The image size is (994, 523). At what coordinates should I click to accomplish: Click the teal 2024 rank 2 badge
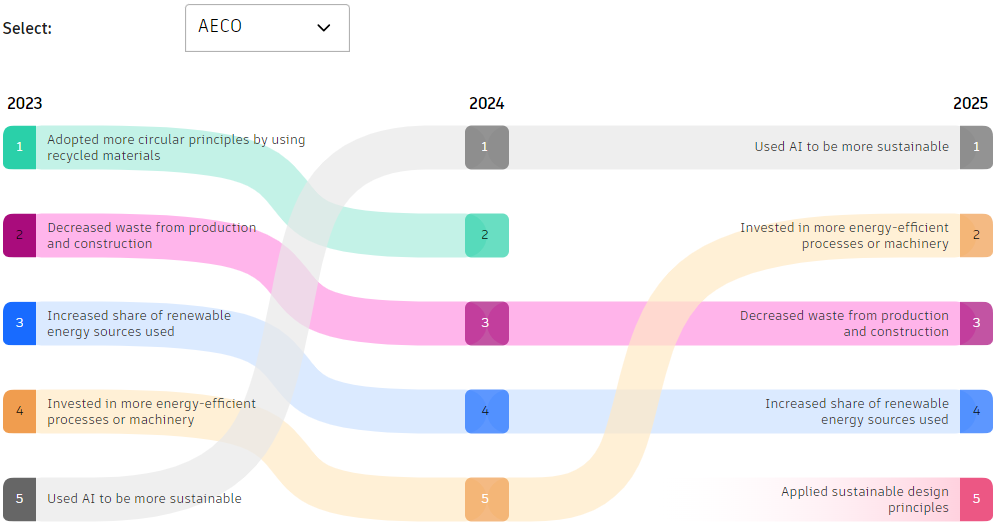[x=486, y=235]
